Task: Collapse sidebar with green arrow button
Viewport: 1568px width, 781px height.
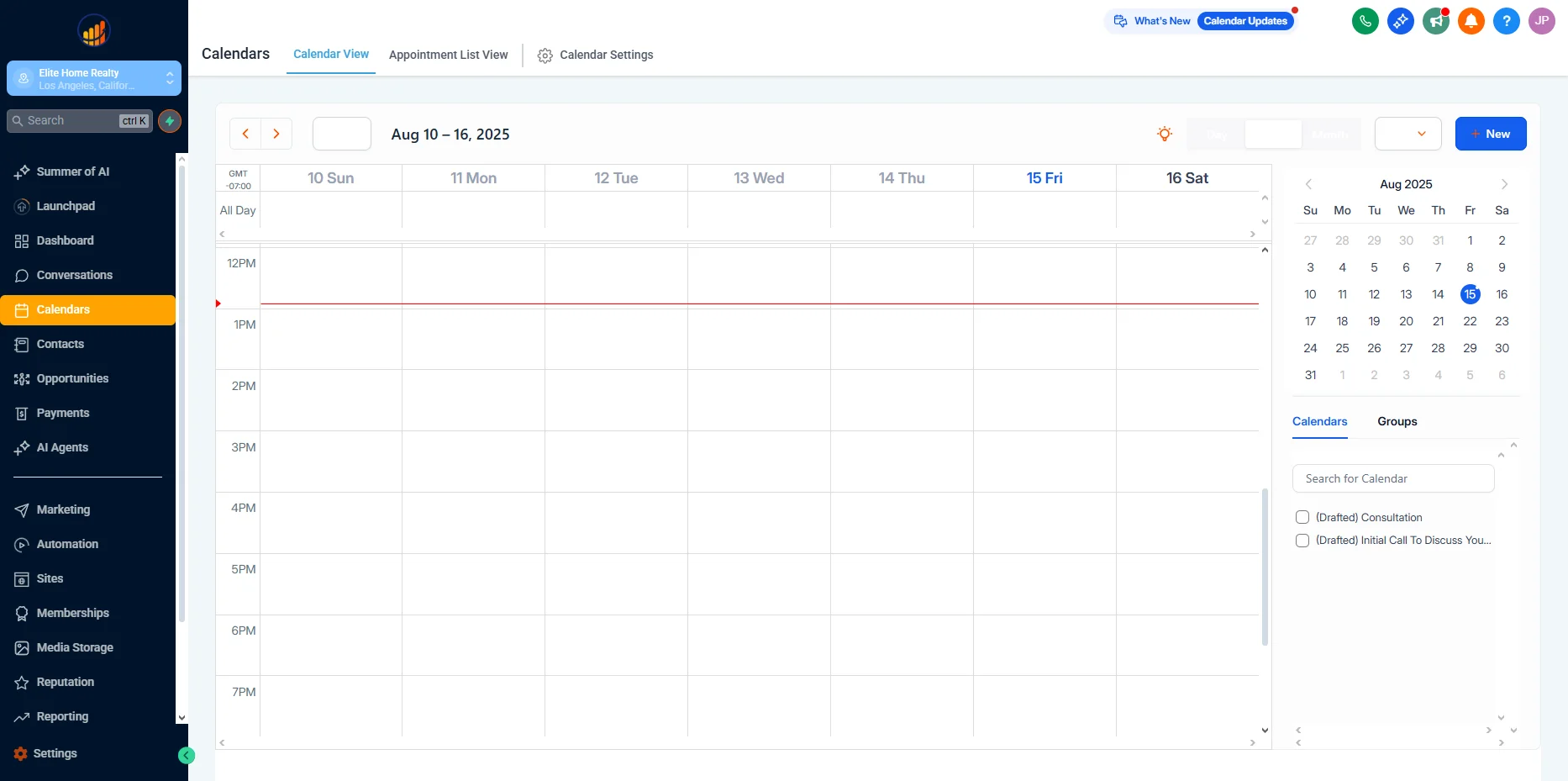Action: [187, 755]
